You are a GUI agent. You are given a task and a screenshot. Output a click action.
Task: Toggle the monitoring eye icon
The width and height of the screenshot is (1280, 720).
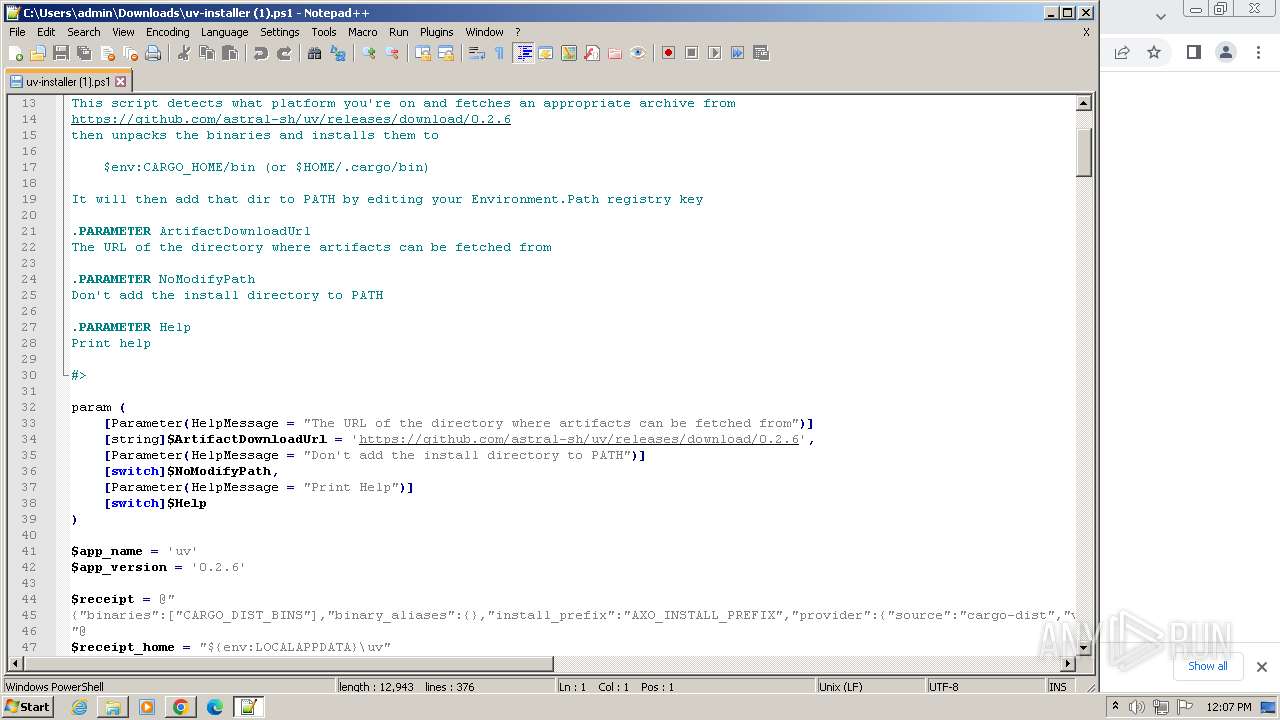pos(638,53)
